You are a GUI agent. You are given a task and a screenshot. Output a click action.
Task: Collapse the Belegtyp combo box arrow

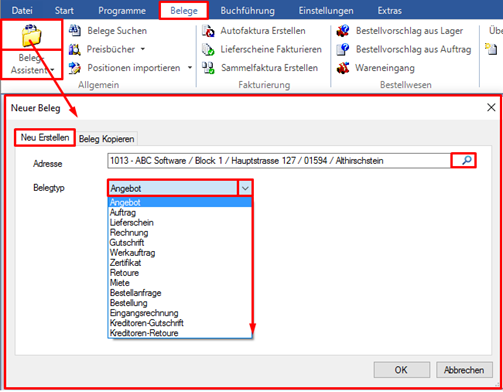245,188
